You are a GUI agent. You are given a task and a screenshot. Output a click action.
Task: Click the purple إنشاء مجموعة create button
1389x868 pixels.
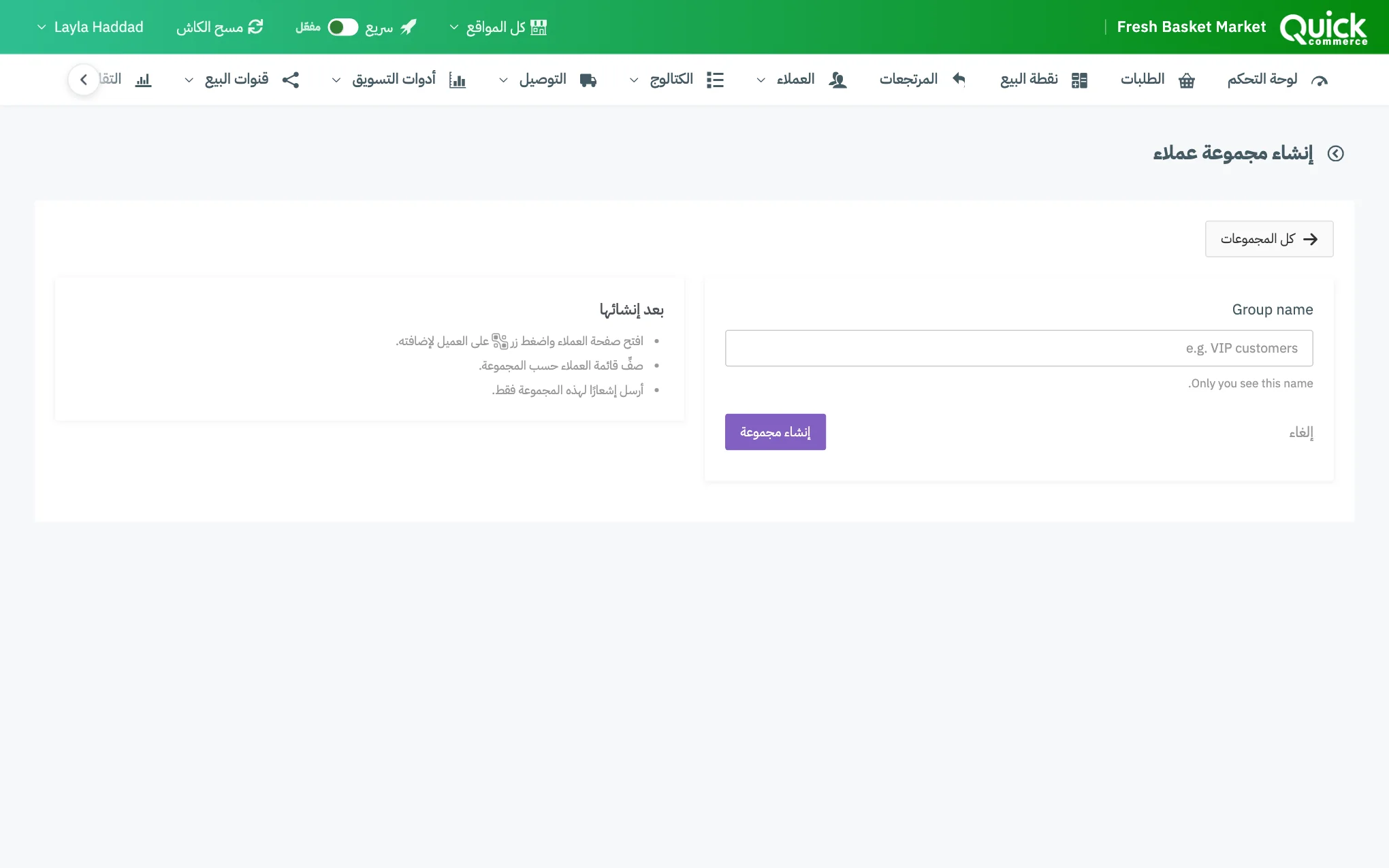pos(776,432)
